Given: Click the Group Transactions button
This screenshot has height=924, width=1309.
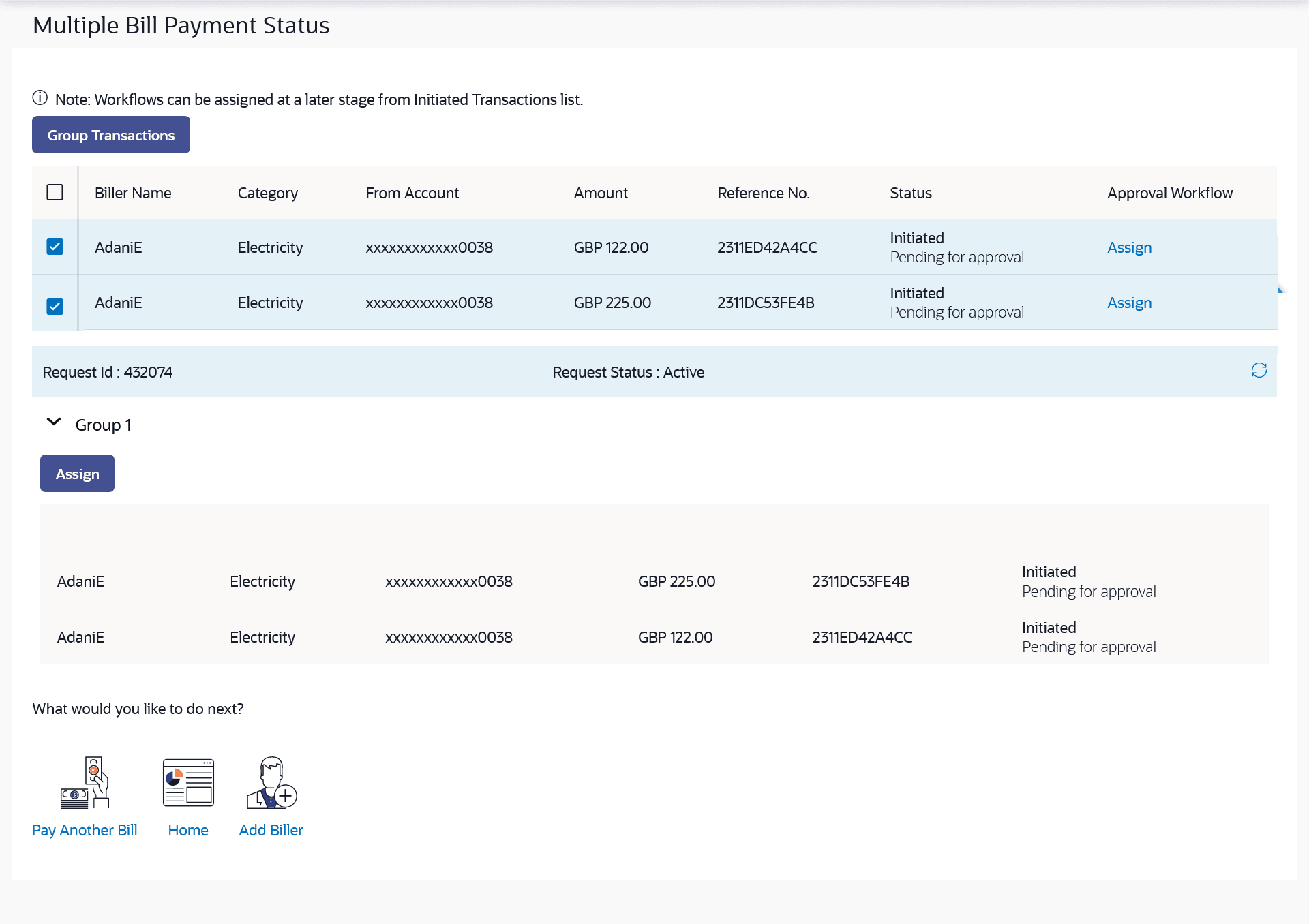Looking at the screenshot, I should point(111,135).
